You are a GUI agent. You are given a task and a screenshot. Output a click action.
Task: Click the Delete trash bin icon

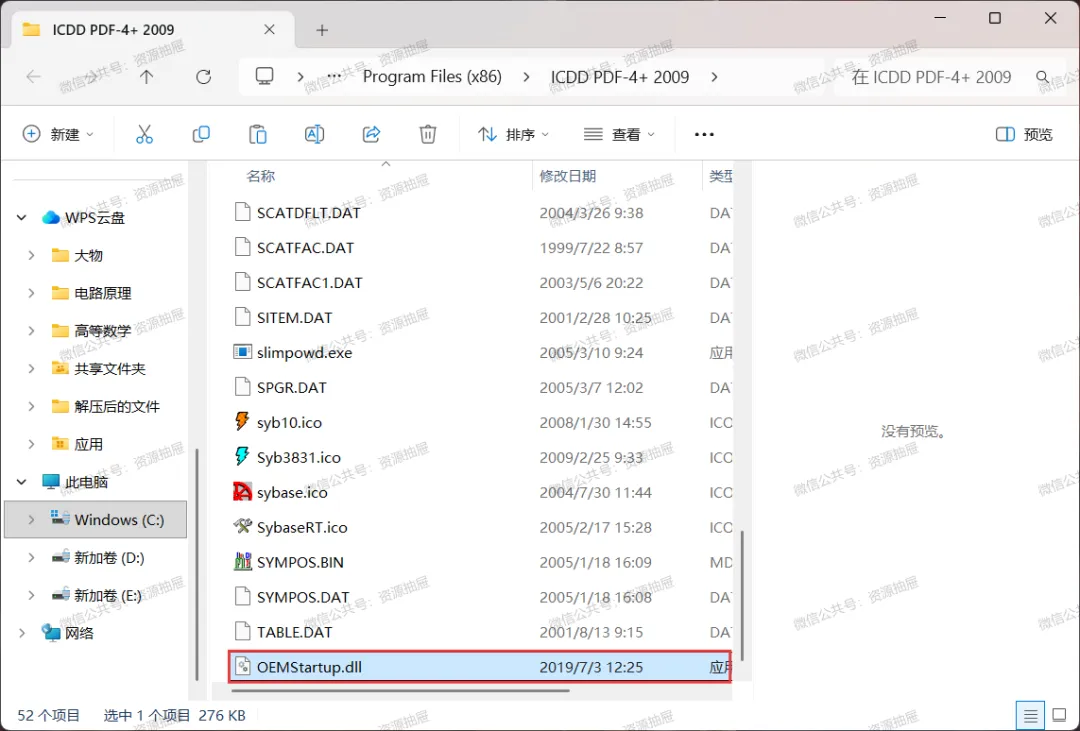(x=428, y=134)
